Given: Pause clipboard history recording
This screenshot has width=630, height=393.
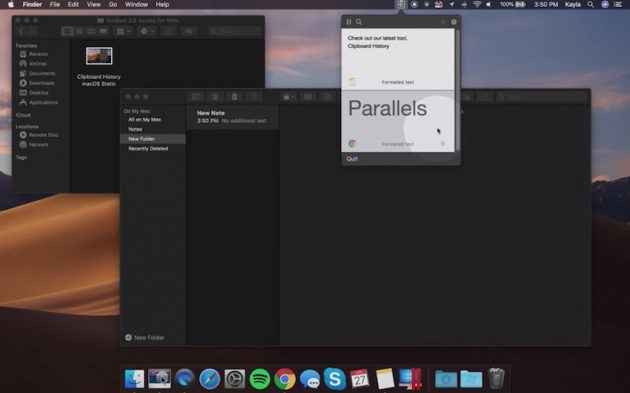Looking at the screenshot, I should point(348,22).
